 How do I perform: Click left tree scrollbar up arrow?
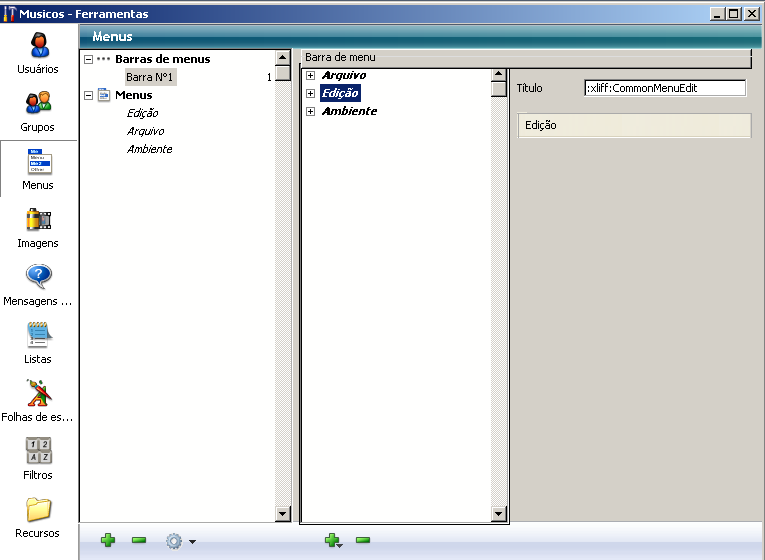click(283, 58)
